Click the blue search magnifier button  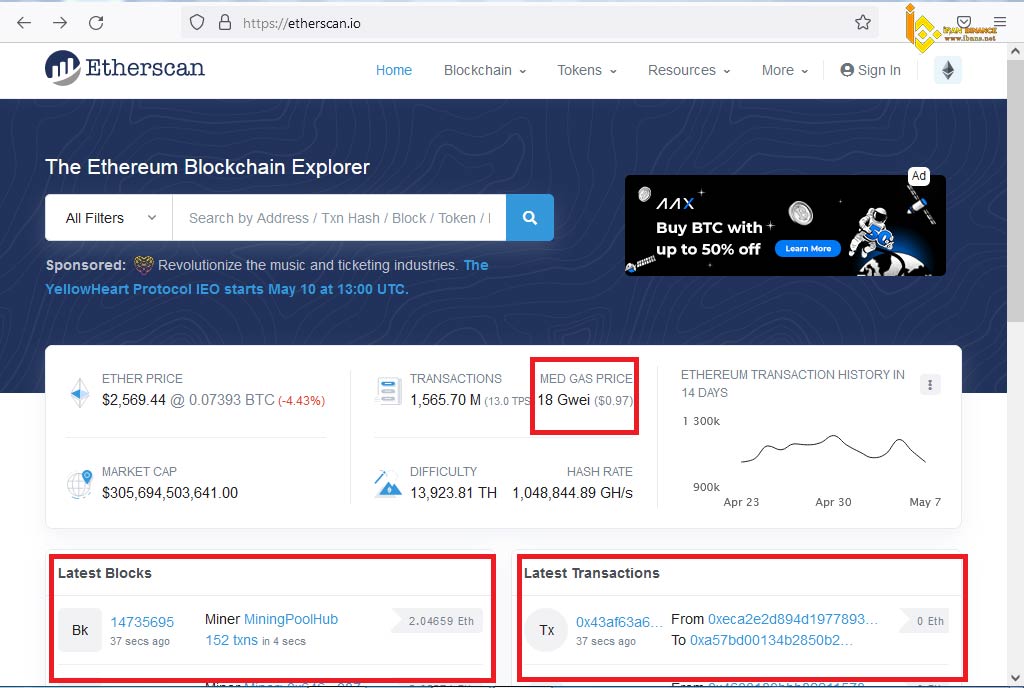(530, 217)
